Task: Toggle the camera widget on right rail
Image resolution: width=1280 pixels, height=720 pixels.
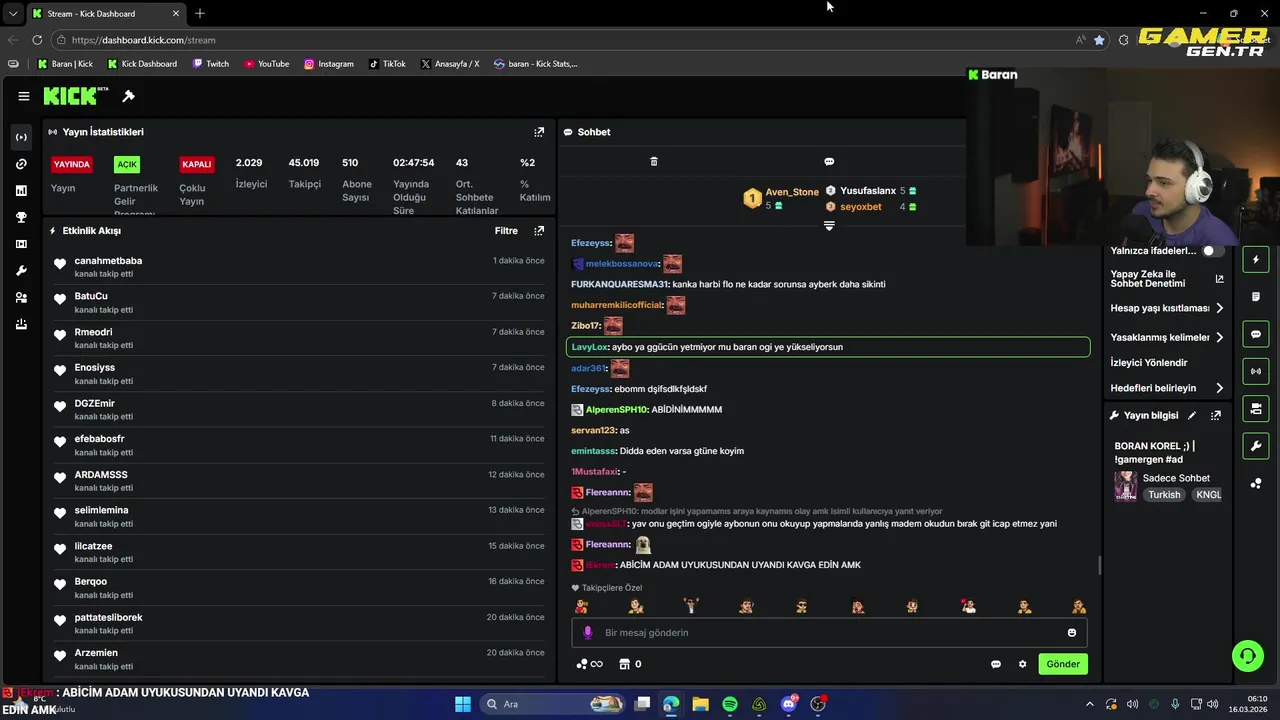Action: 1256,408
